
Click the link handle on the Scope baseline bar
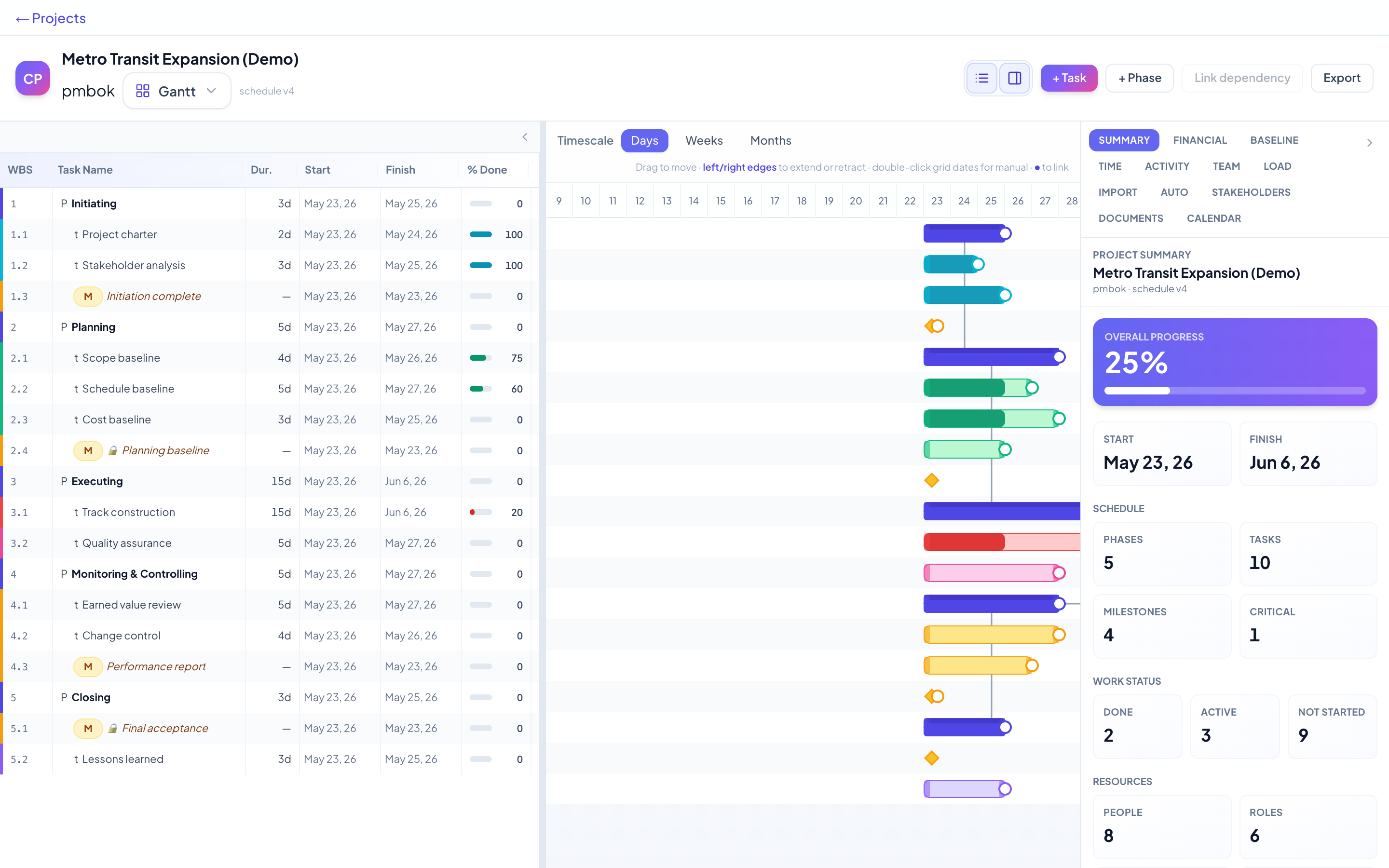[1032, 388]
